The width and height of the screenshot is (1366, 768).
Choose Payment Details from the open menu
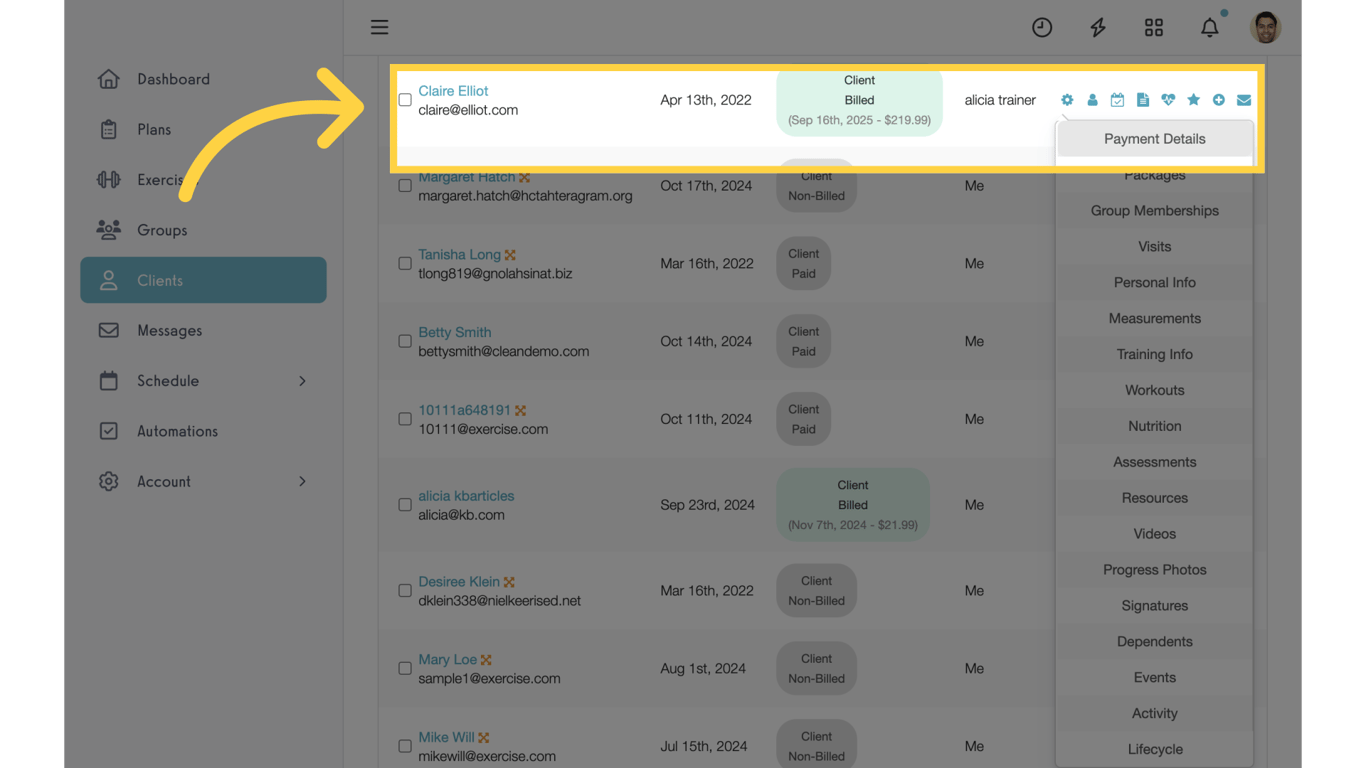point(1154,138)
